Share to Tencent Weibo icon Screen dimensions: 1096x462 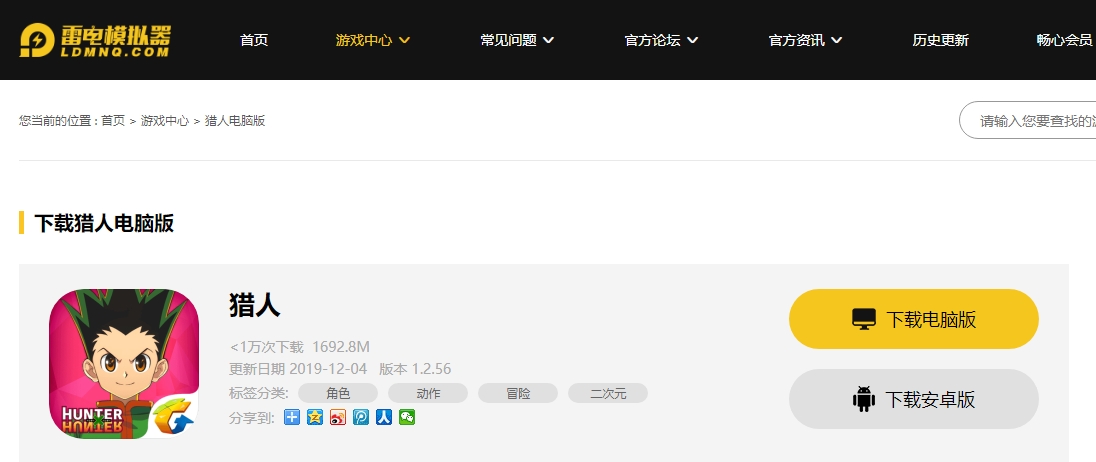361,417
